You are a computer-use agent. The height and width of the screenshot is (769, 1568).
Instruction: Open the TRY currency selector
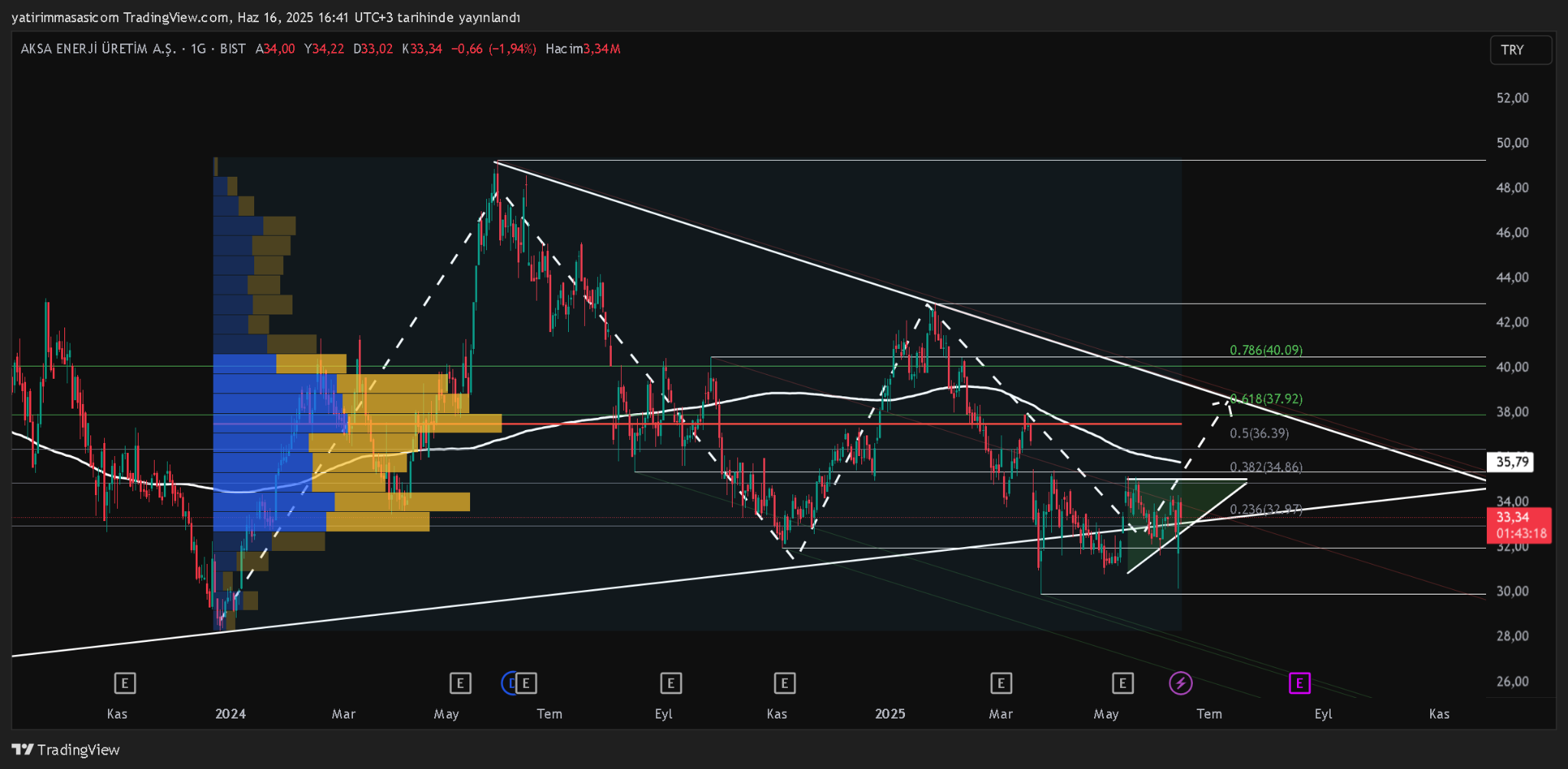tap(1521, 50)
